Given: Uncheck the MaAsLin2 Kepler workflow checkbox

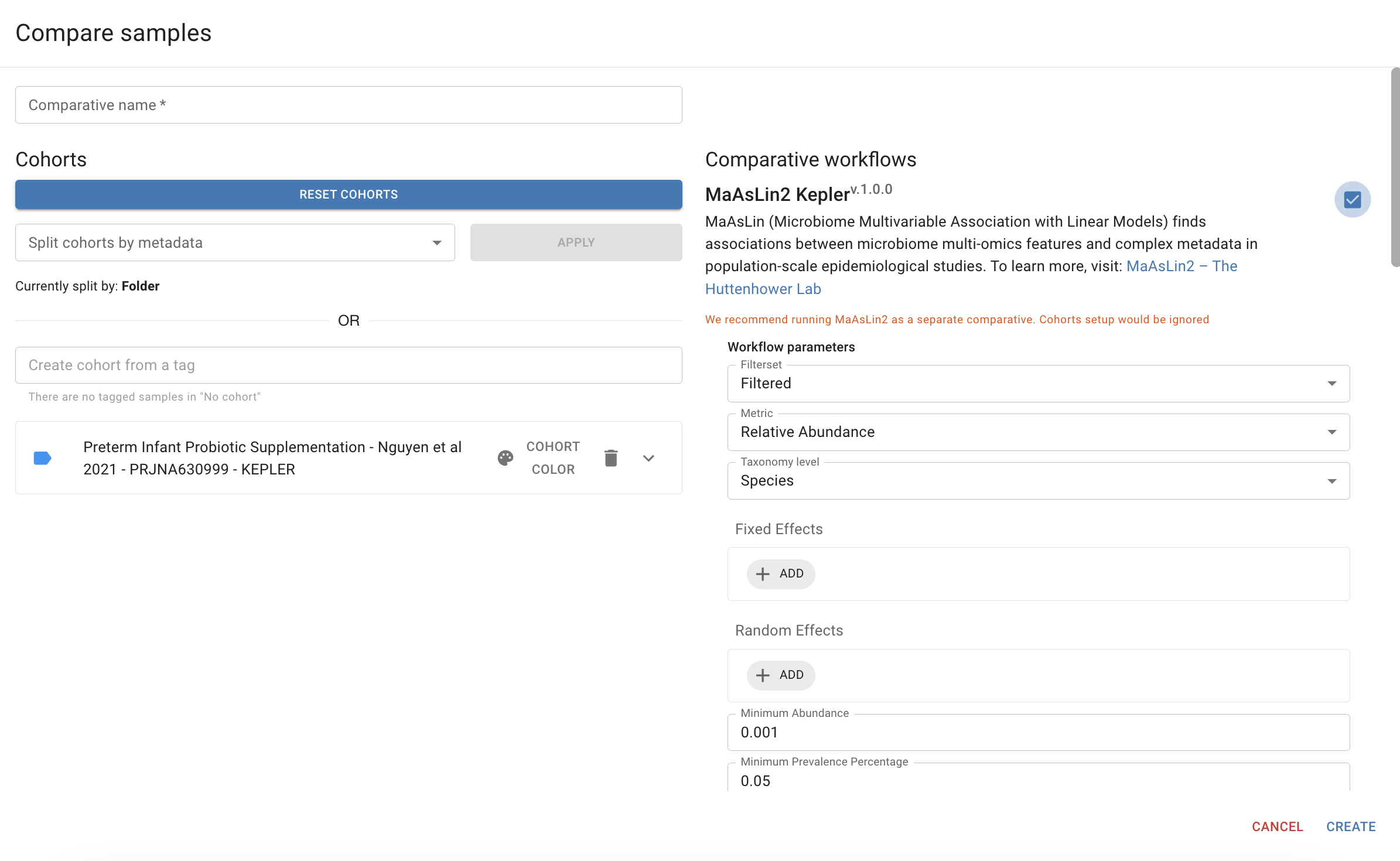Looking at the screenshot, I should pos(1352,200).
